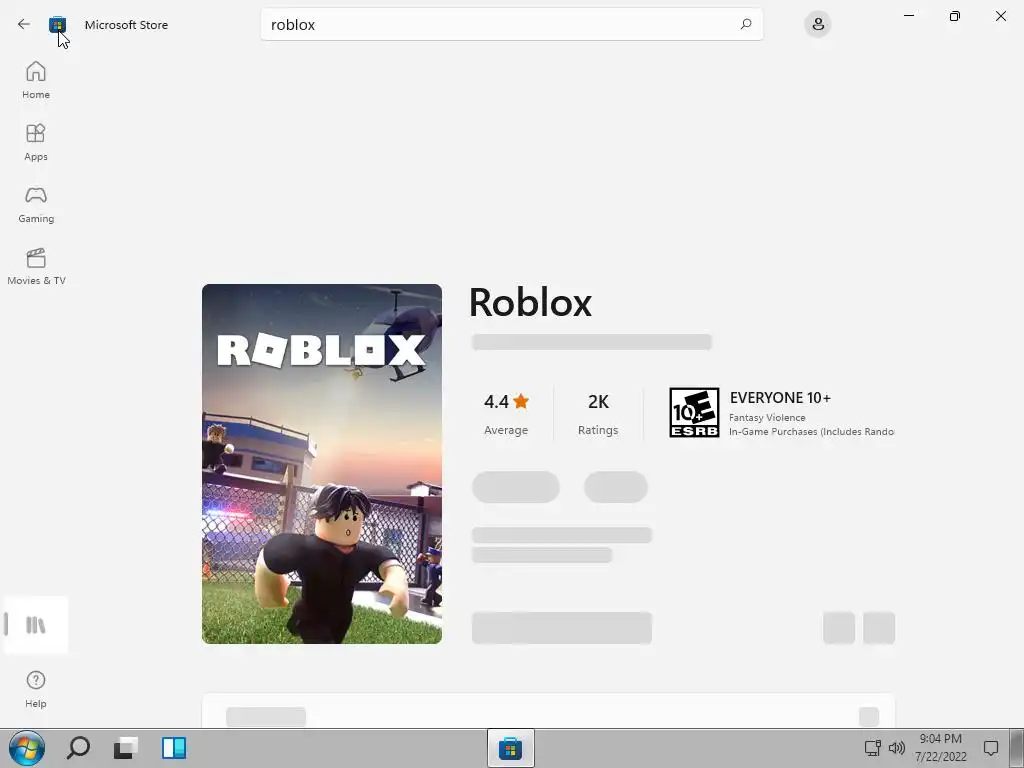The height and width of the screenshot is (768, 1024).
Task: Open the Library in sidebar
Action: [x=36, y=625]
